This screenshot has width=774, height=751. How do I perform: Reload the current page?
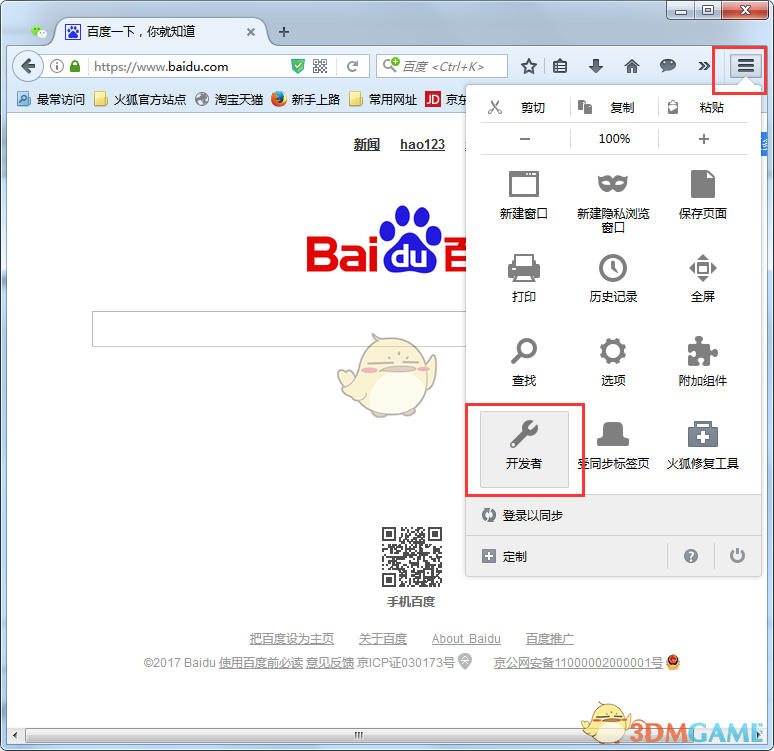pyautogui.click(x=352, y=66)
